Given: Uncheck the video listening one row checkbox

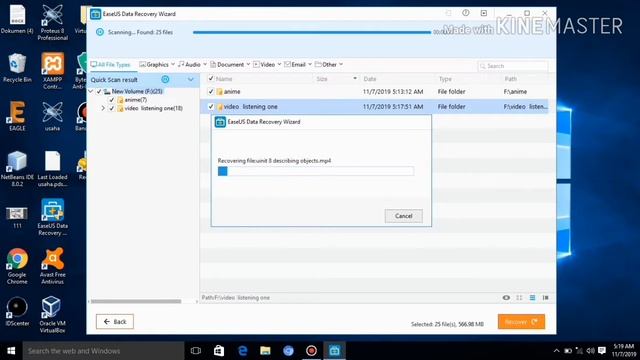Looking at the screenshot, I should coord(211,107).
